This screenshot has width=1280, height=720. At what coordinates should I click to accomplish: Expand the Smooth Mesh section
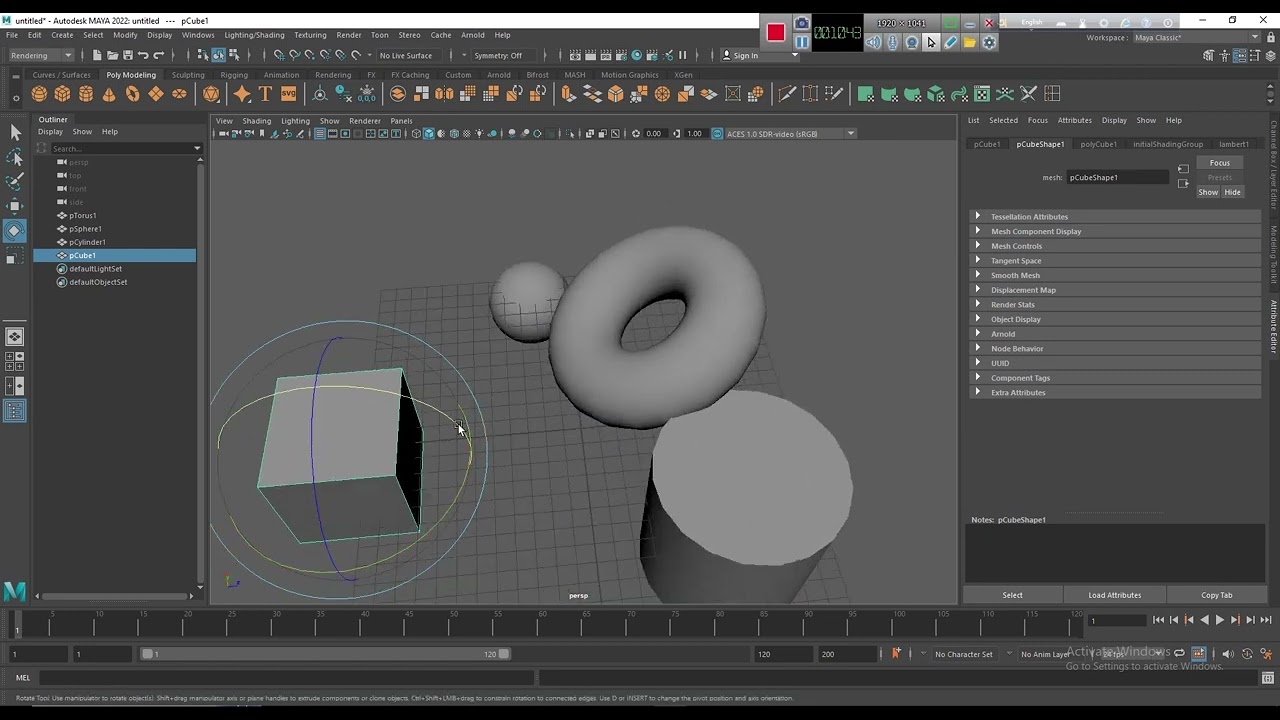[x=1015, y=275]
